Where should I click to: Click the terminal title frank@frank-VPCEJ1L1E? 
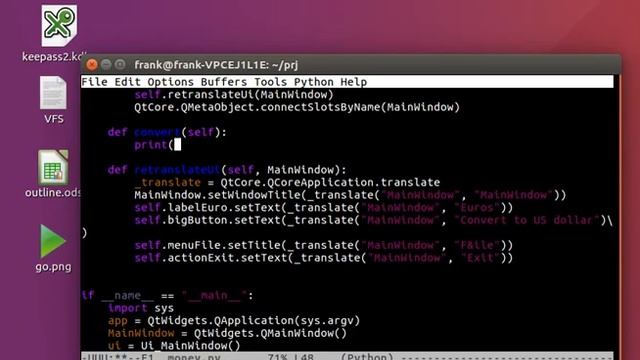pyautogui.click(x=216, y=65)
